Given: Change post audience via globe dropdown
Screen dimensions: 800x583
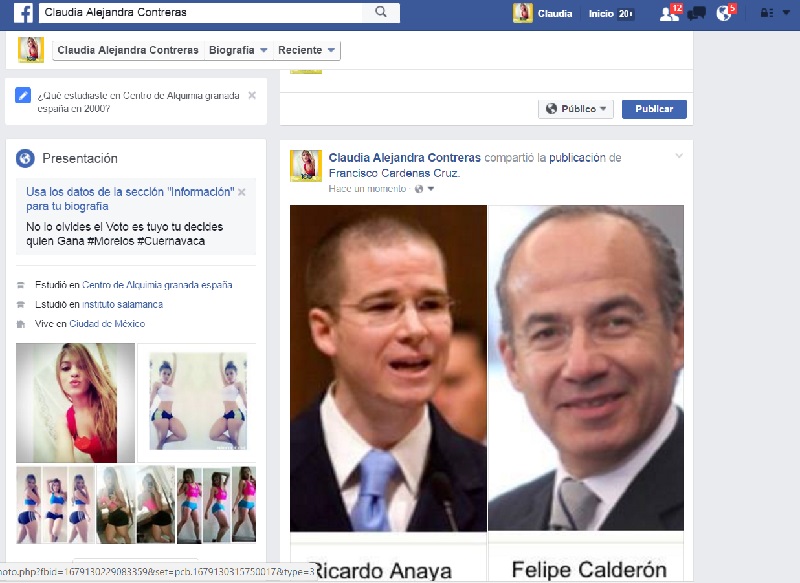Looking at the screenshot, I should click(x=424, y=189).
